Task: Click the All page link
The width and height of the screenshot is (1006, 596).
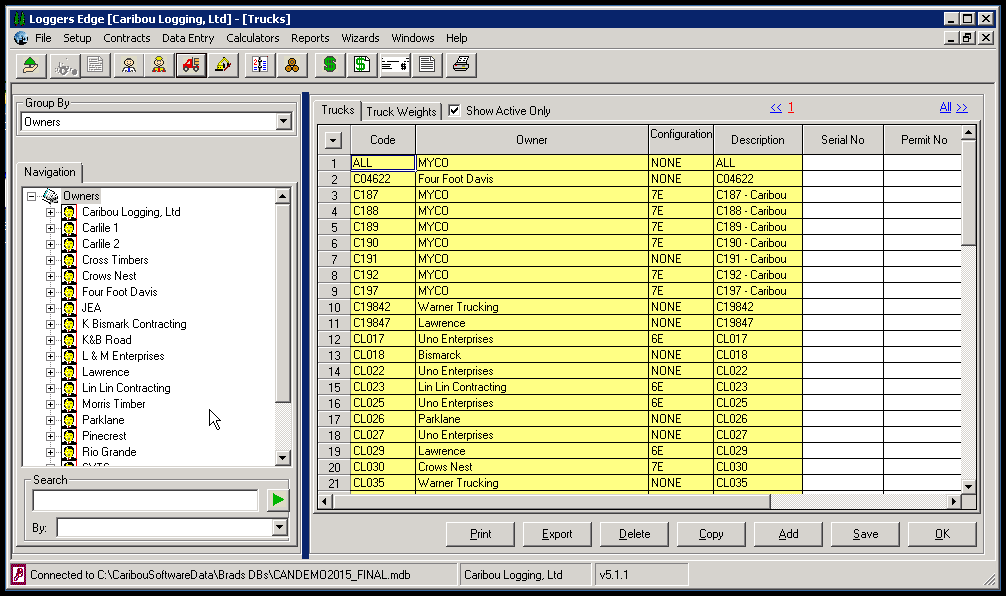Action: coord(945,107)
